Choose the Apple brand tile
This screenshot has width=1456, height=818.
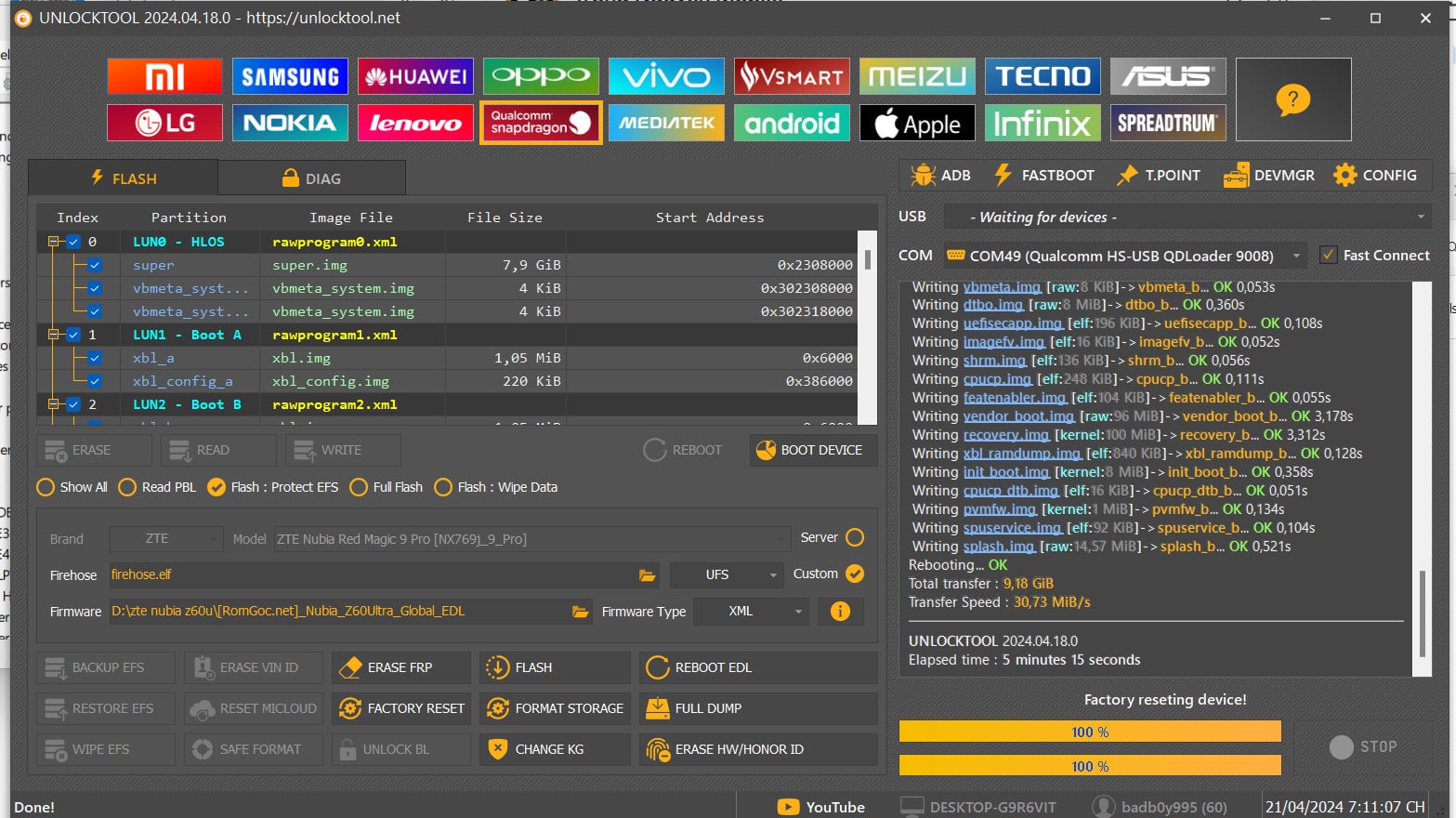pyautogui.click(x=917, y=123)
